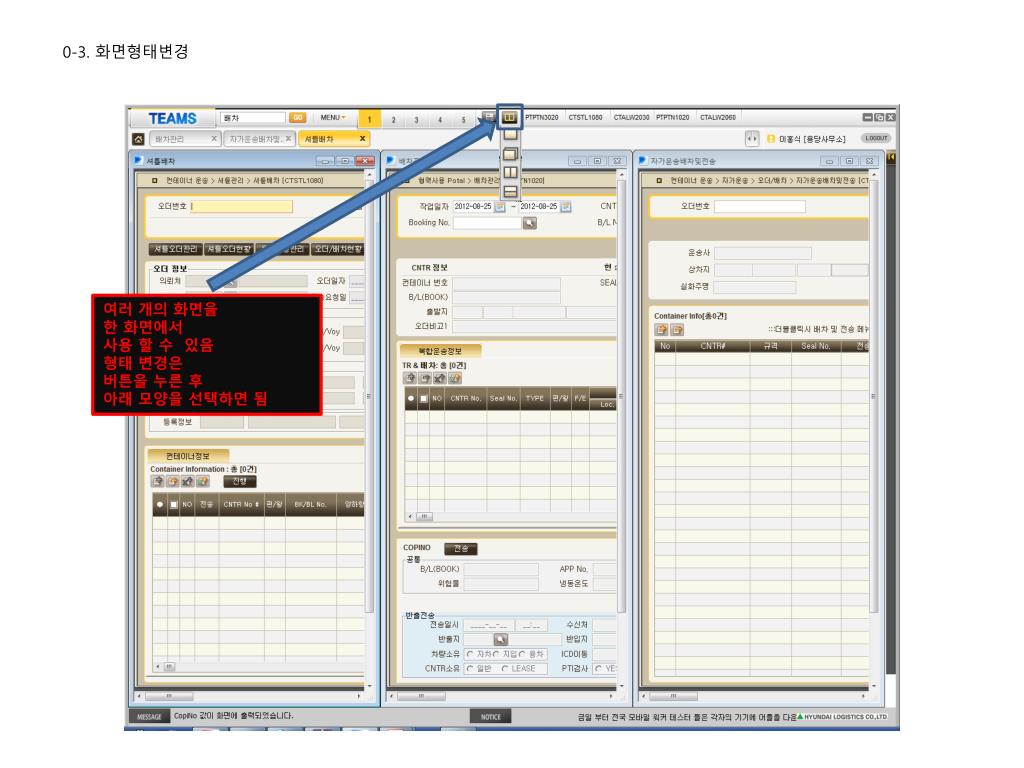The height and width of the screenshot is (768, 1024).
Task: Open the calendar icon after the end date
Action: (x=566, y=206)
